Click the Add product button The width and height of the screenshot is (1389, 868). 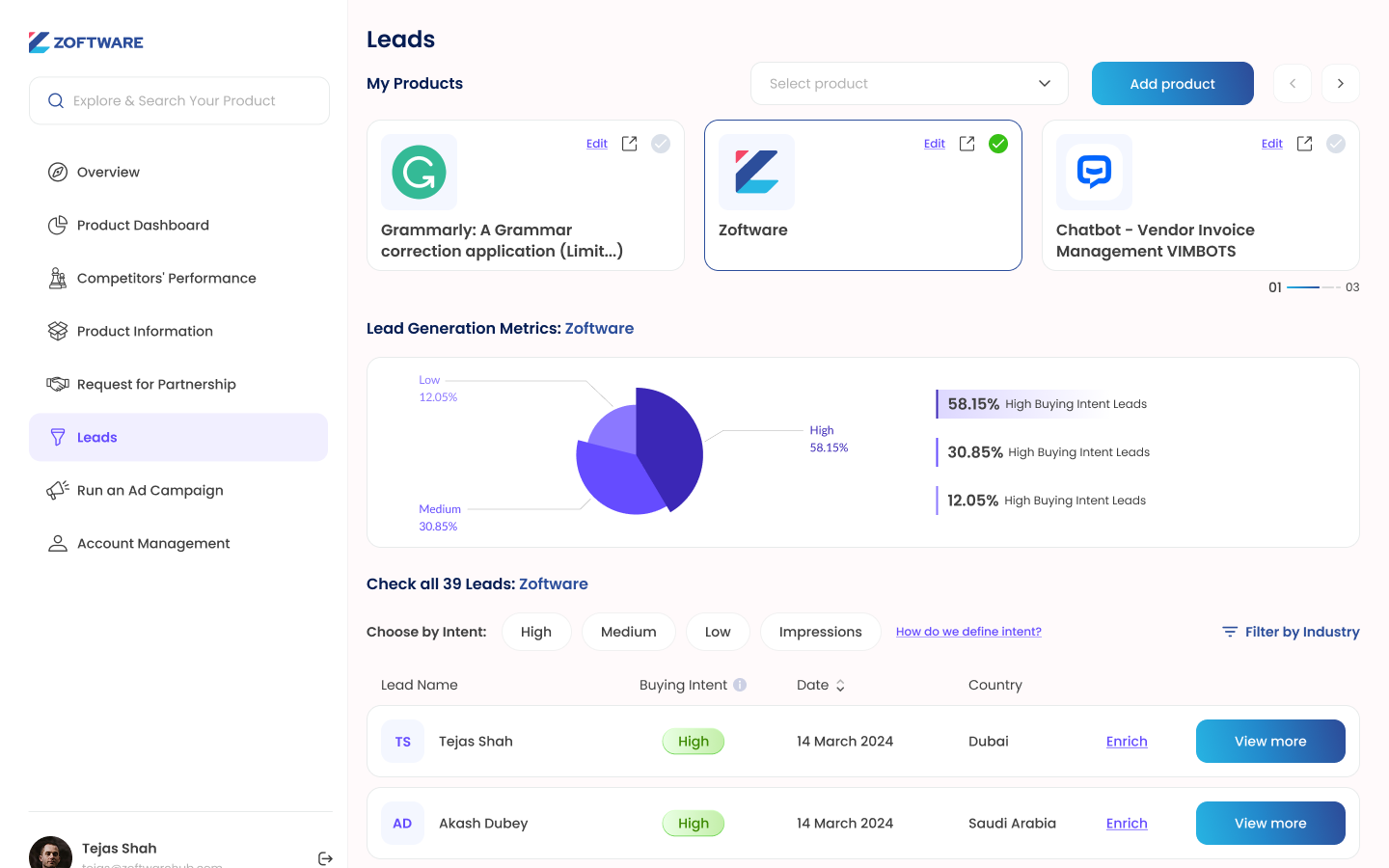click(x=1173, y=84)
